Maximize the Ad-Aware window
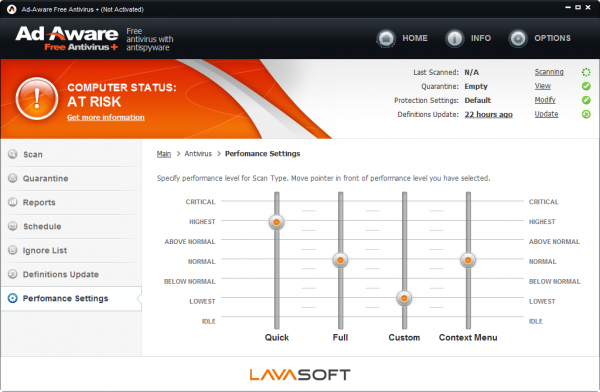The width and height of the screenshot is (600, 392). (x=578, y=7)
